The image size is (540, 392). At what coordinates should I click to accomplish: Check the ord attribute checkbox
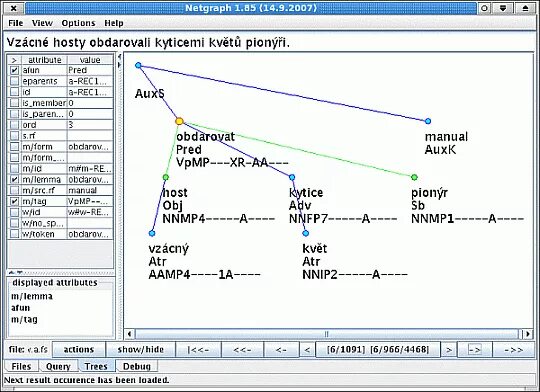pos(14,125)
